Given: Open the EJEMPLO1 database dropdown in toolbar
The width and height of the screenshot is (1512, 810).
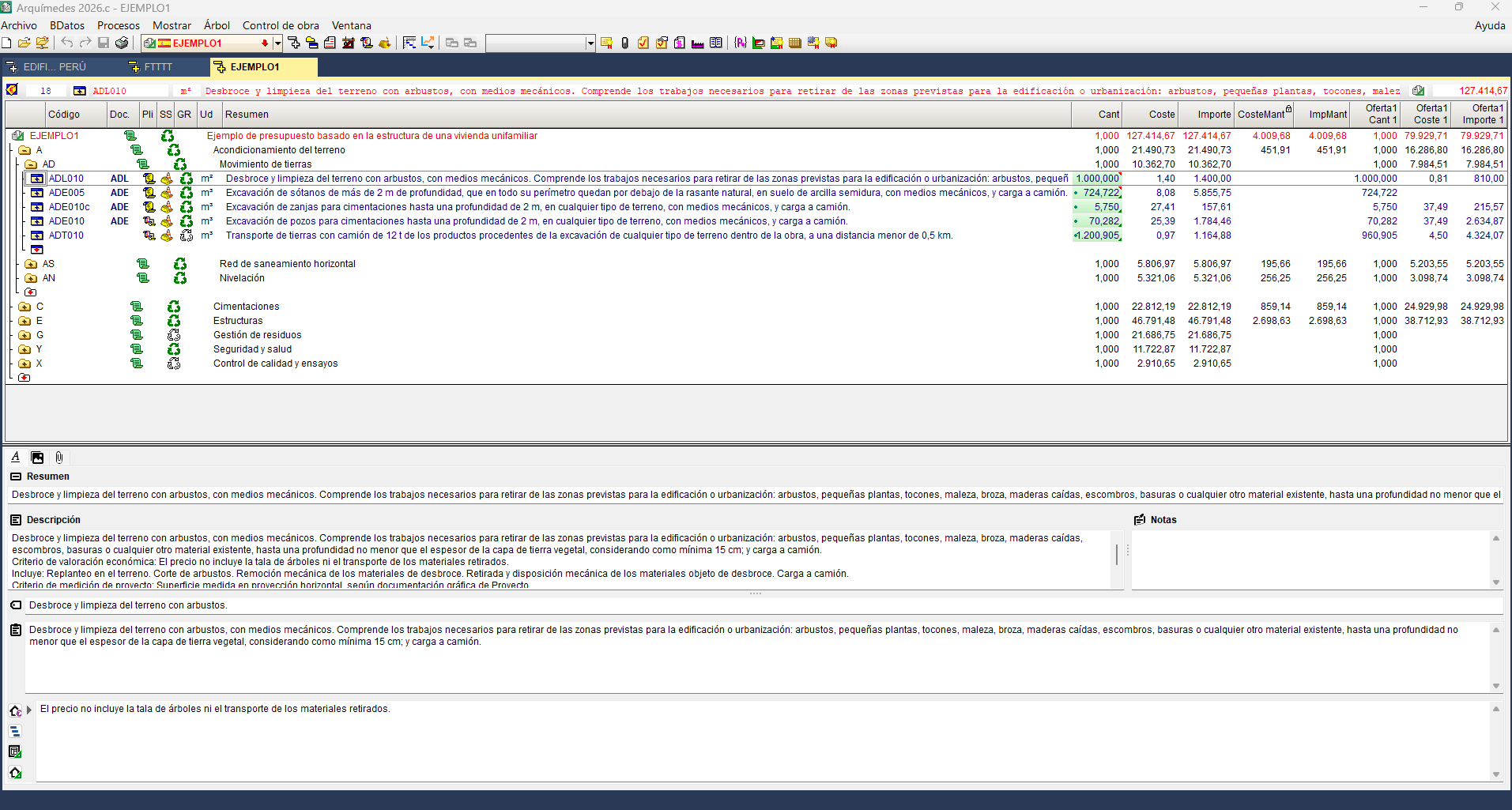Looking at the screenshot, I should pyautogui.click(x=277, y=43).
